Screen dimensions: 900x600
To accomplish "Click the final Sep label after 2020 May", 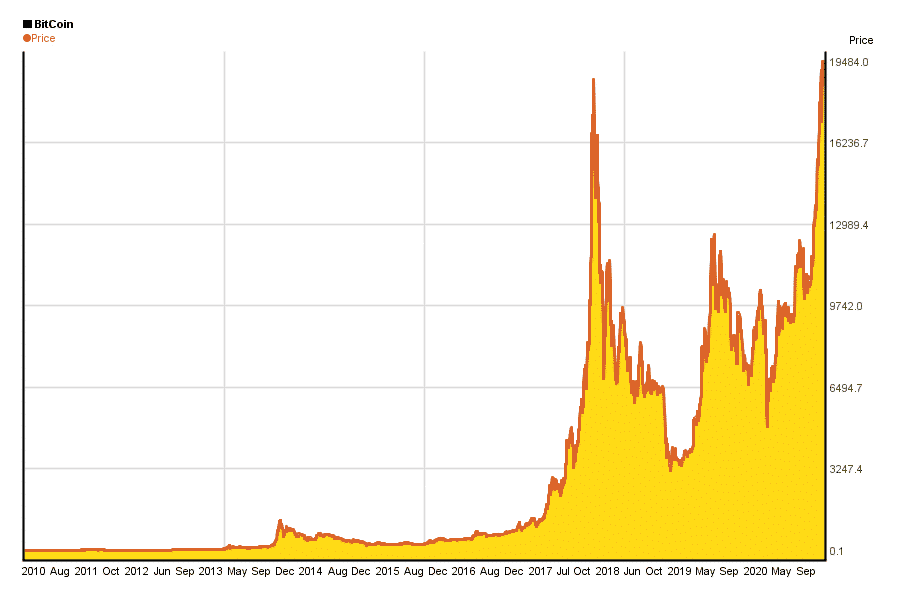I will click(806, 571).
